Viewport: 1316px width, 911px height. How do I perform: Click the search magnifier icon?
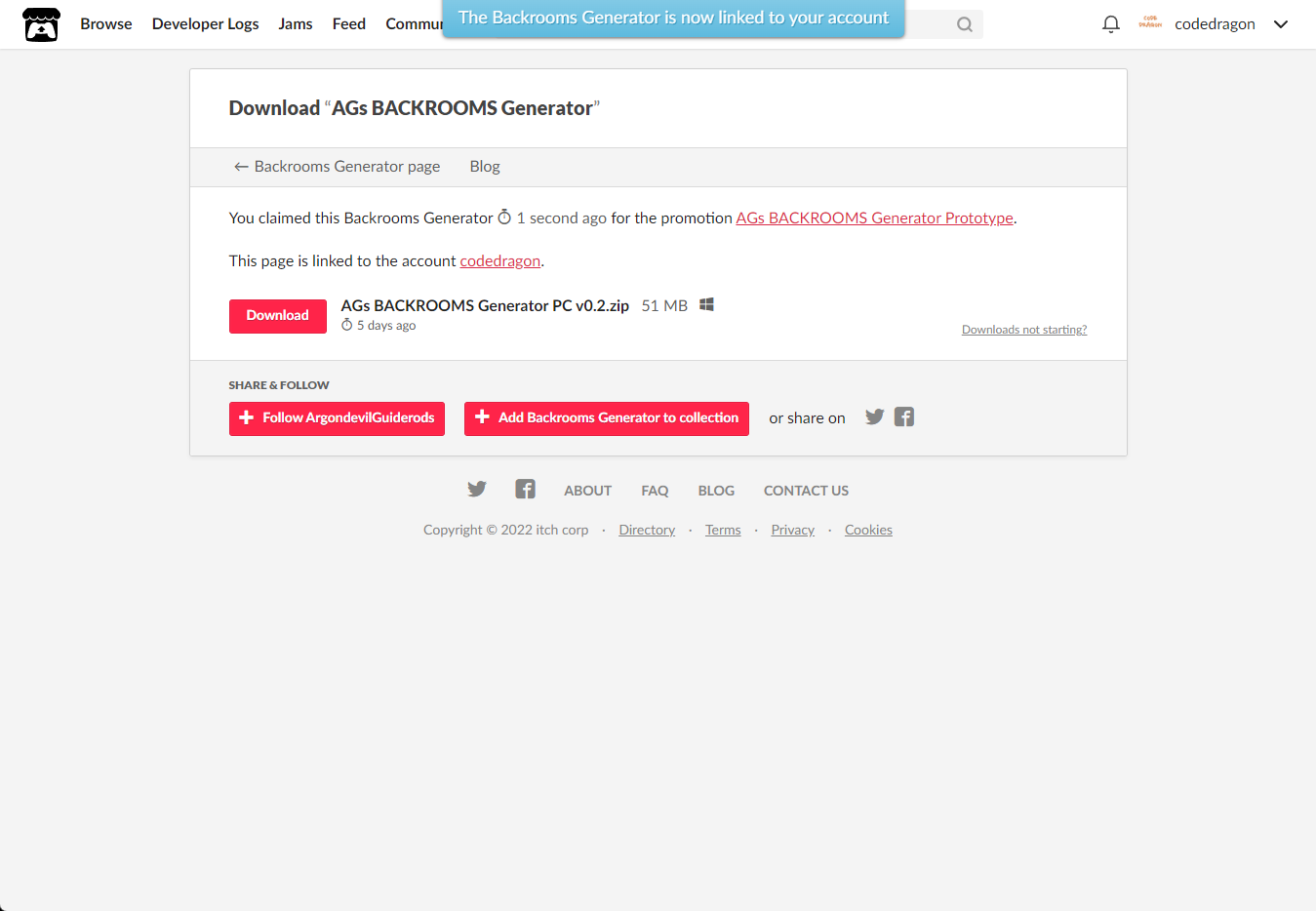click(x=965, y=24)
